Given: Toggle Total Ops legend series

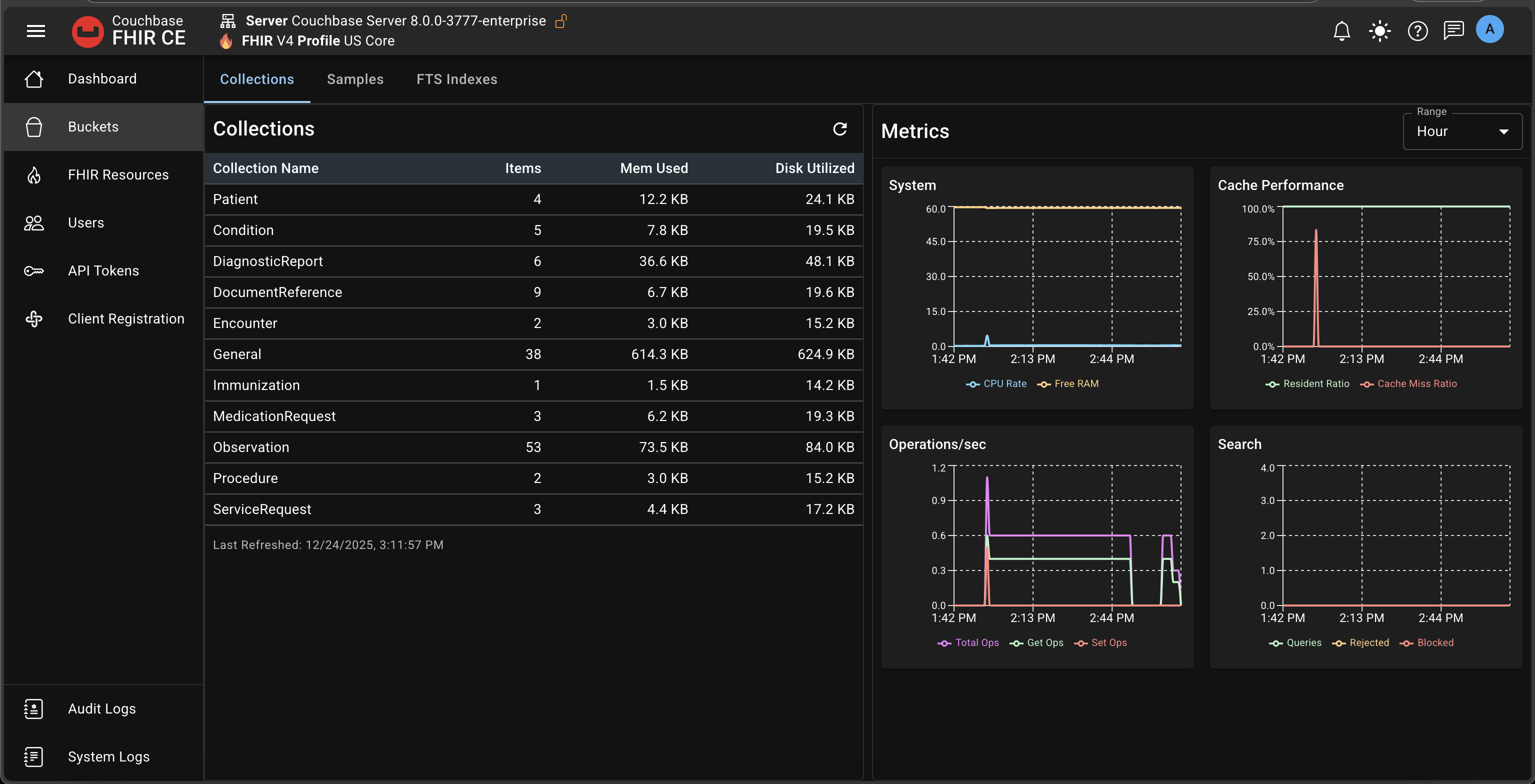Looking at the screenshot, I should tap(969, 642).
